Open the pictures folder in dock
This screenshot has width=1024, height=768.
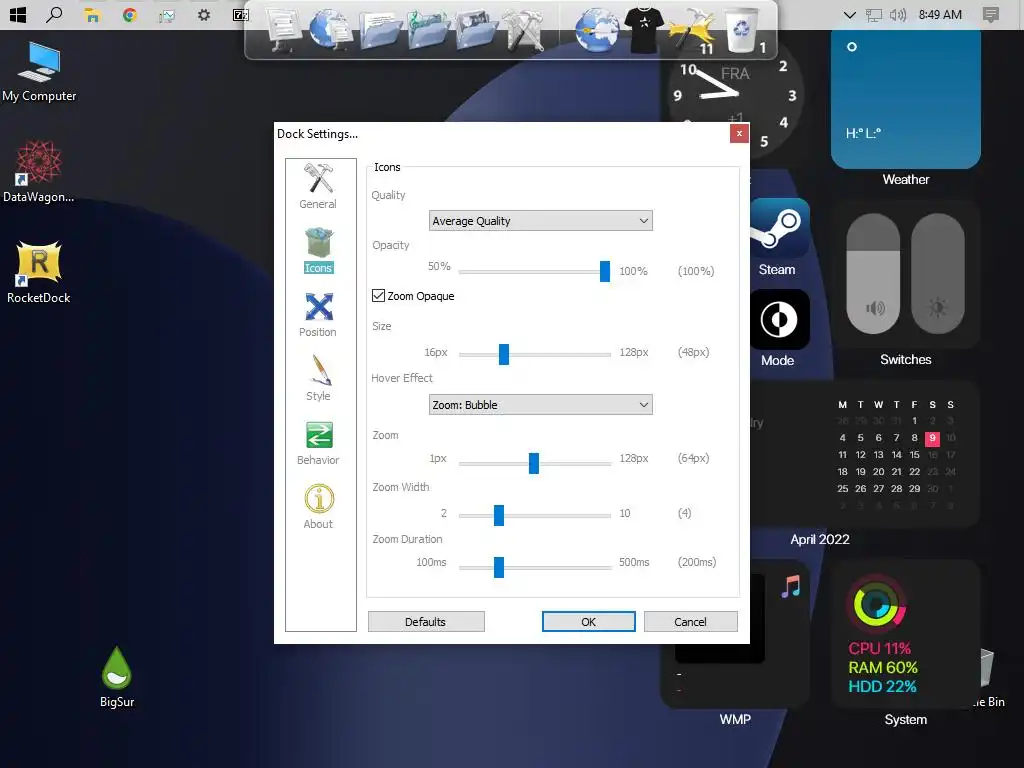(x=477, y=30)
